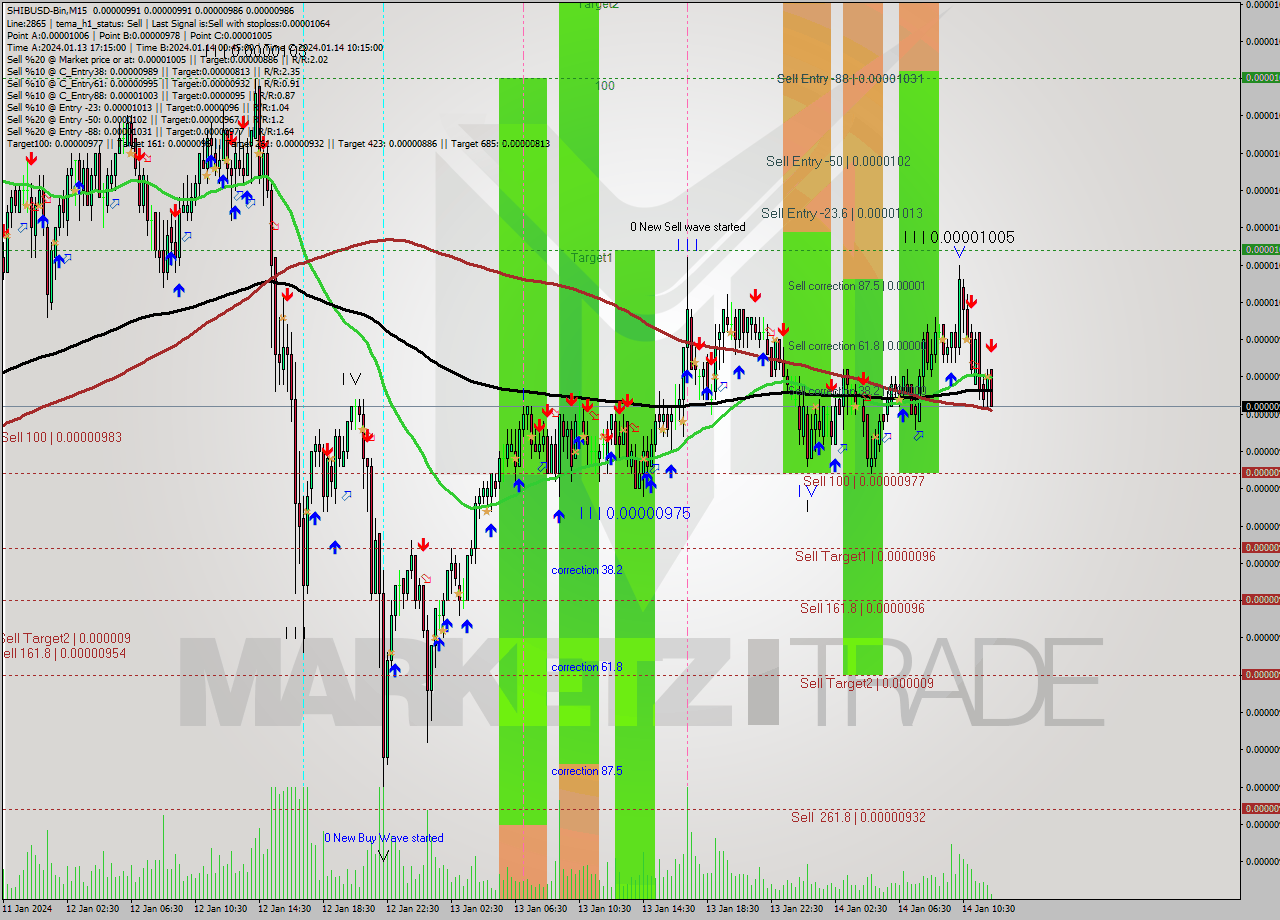Click the '13 Jan 14:30' time axis label
Screen dimensions: 1280x920
pos(668,909)
